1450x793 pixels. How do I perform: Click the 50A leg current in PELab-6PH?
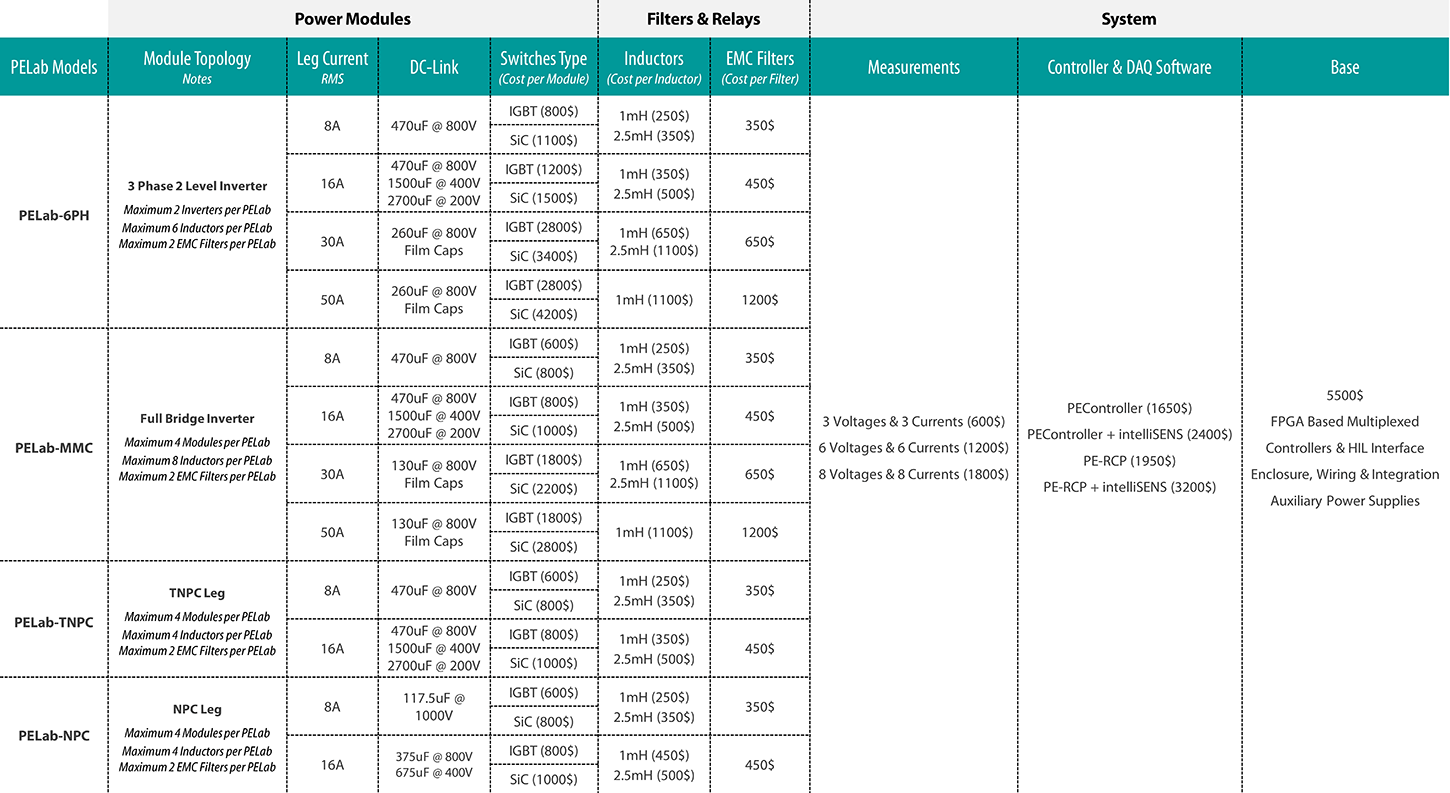332,300
